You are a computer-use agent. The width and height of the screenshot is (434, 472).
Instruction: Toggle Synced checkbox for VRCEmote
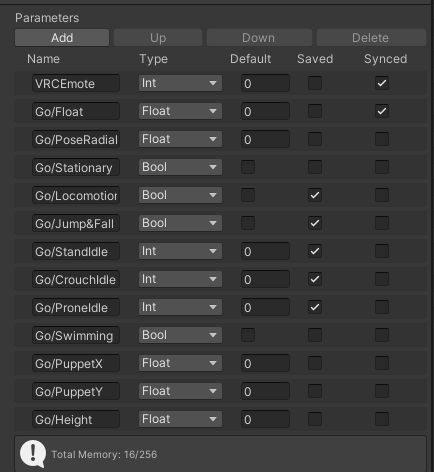[x=382, y=83]
